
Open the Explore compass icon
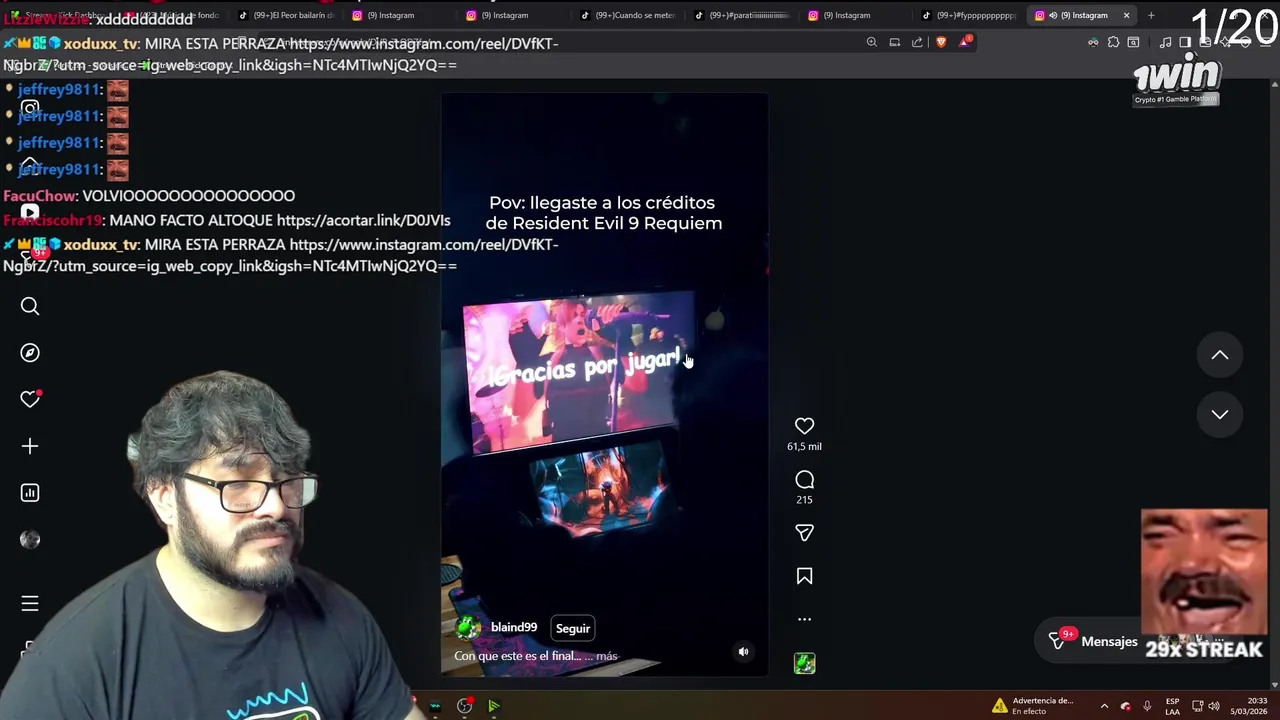click(30, 352)
